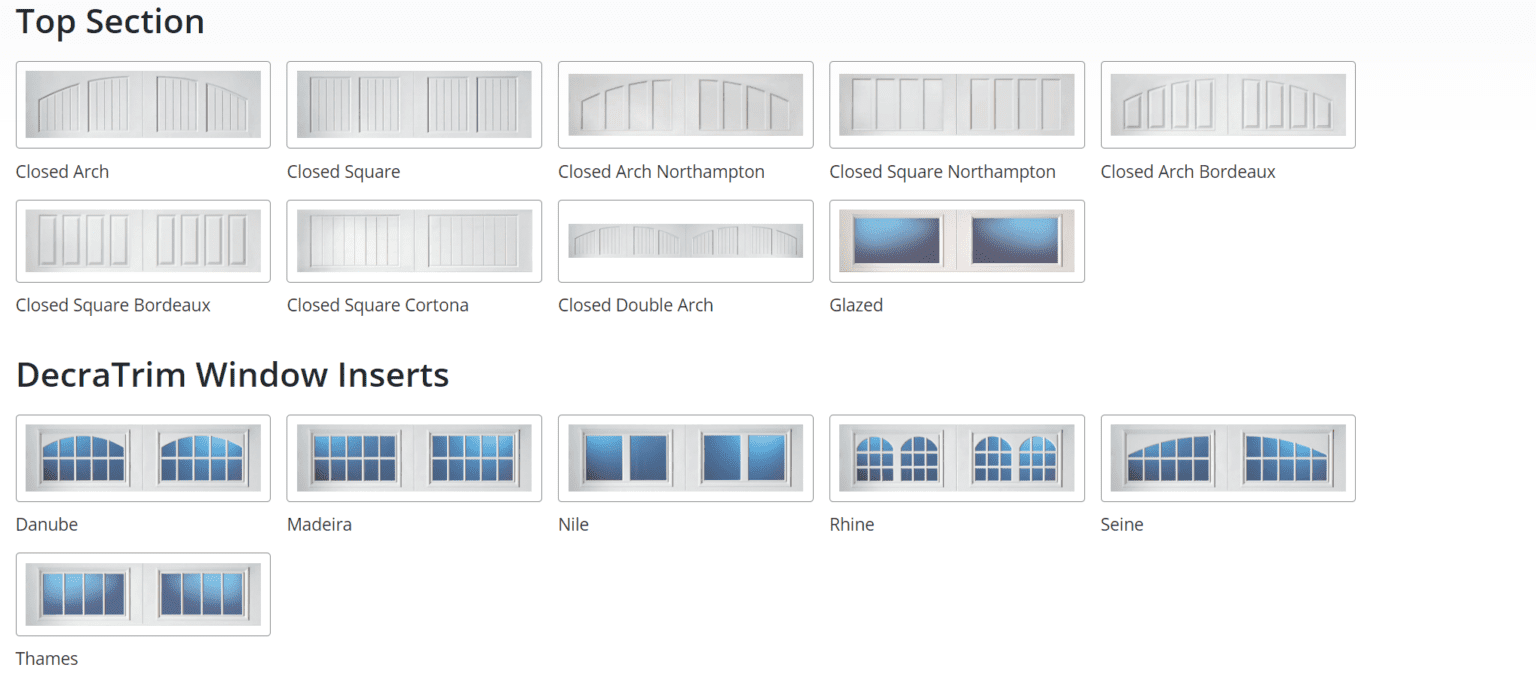
Task: Click the 'Top Section' heading
Action: pos(110,21)
